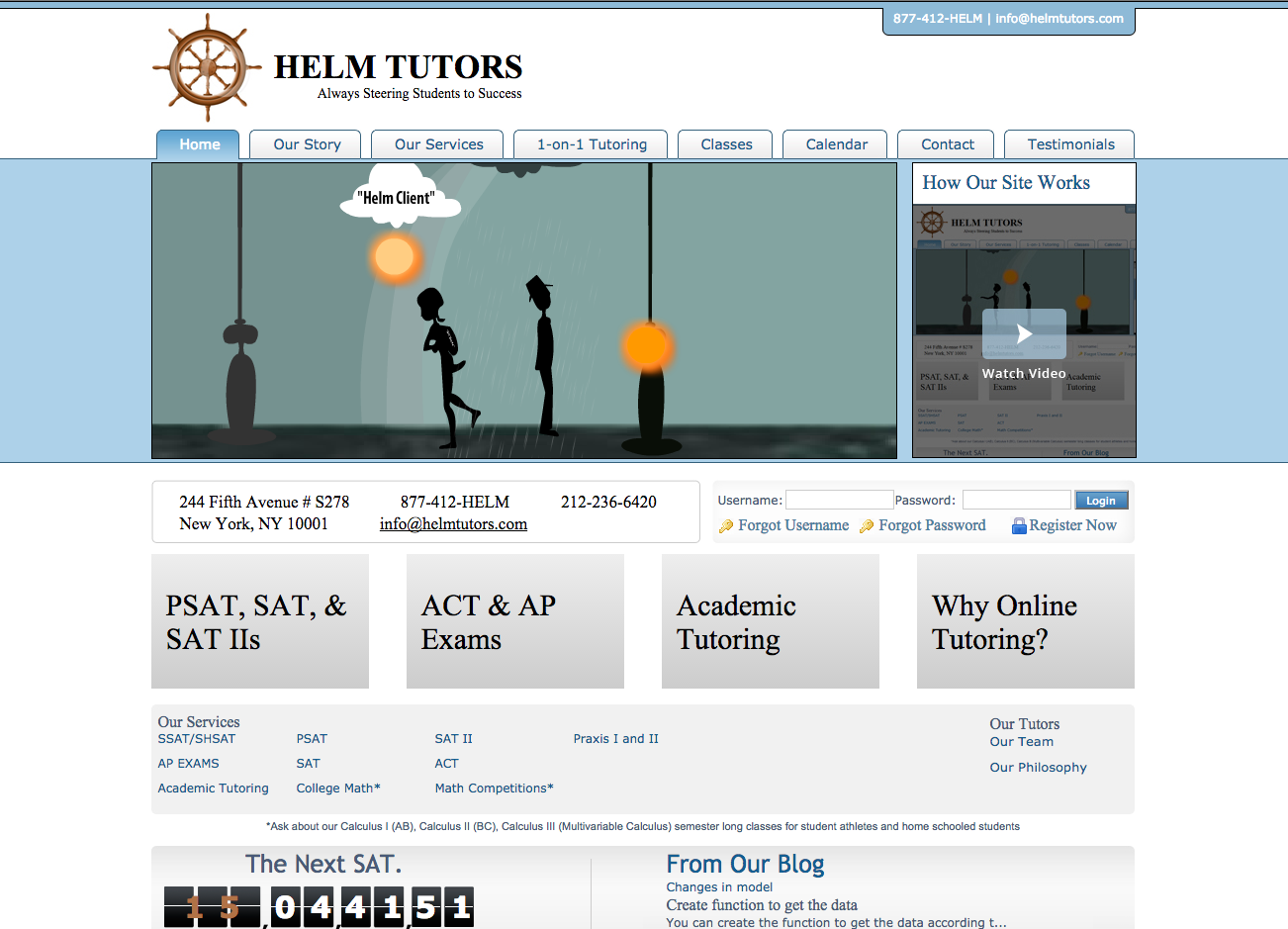
Task: Open the Our Story tab
Action: click(306, 144)
